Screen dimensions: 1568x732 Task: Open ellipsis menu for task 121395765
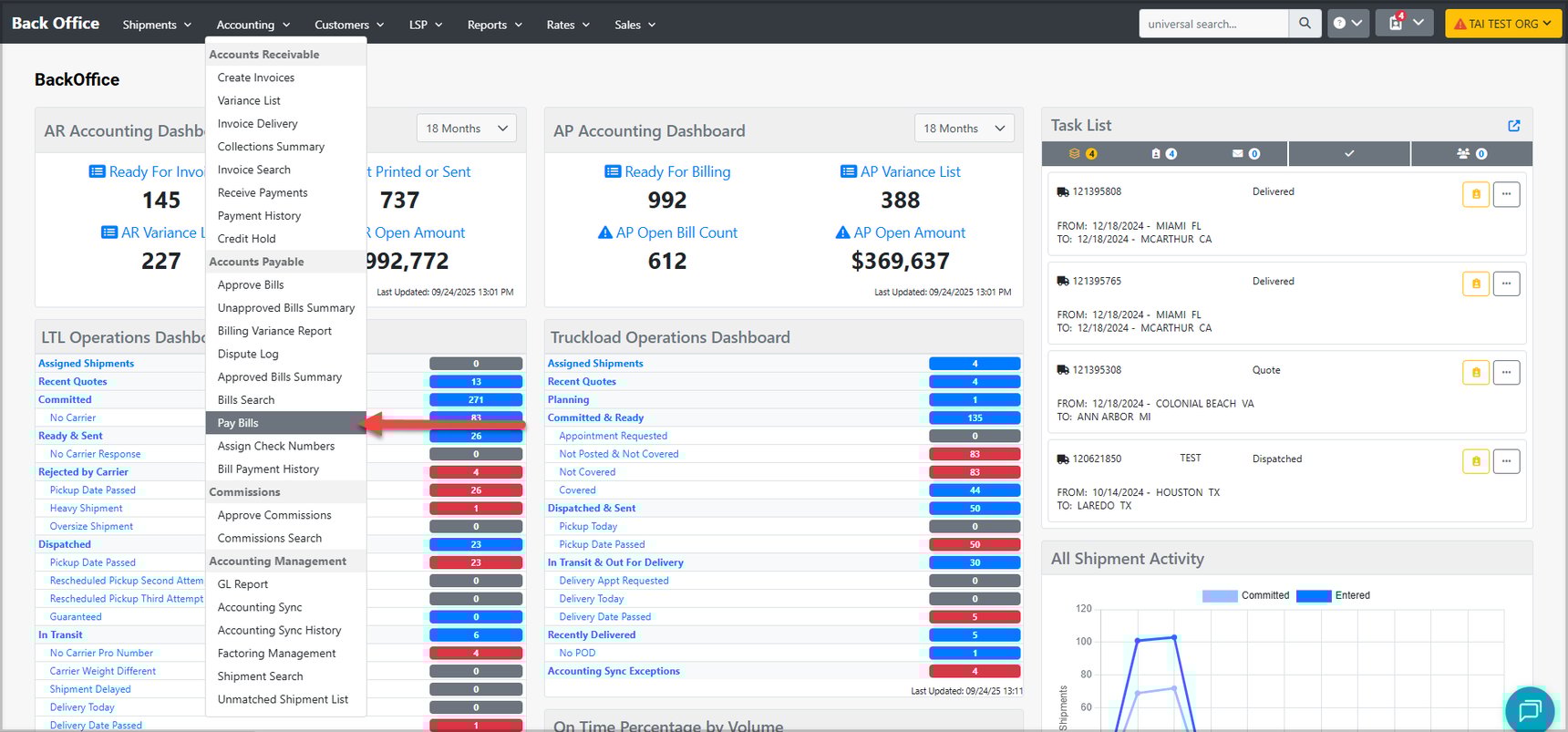coord(1506,284)
